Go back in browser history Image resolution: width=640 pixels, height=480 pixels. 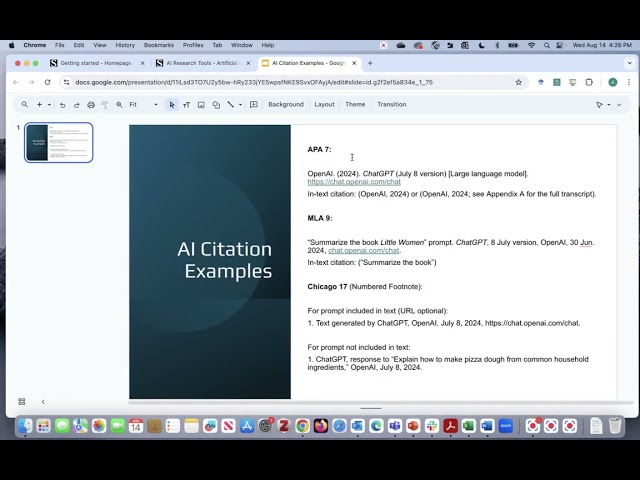pos(16,82)
